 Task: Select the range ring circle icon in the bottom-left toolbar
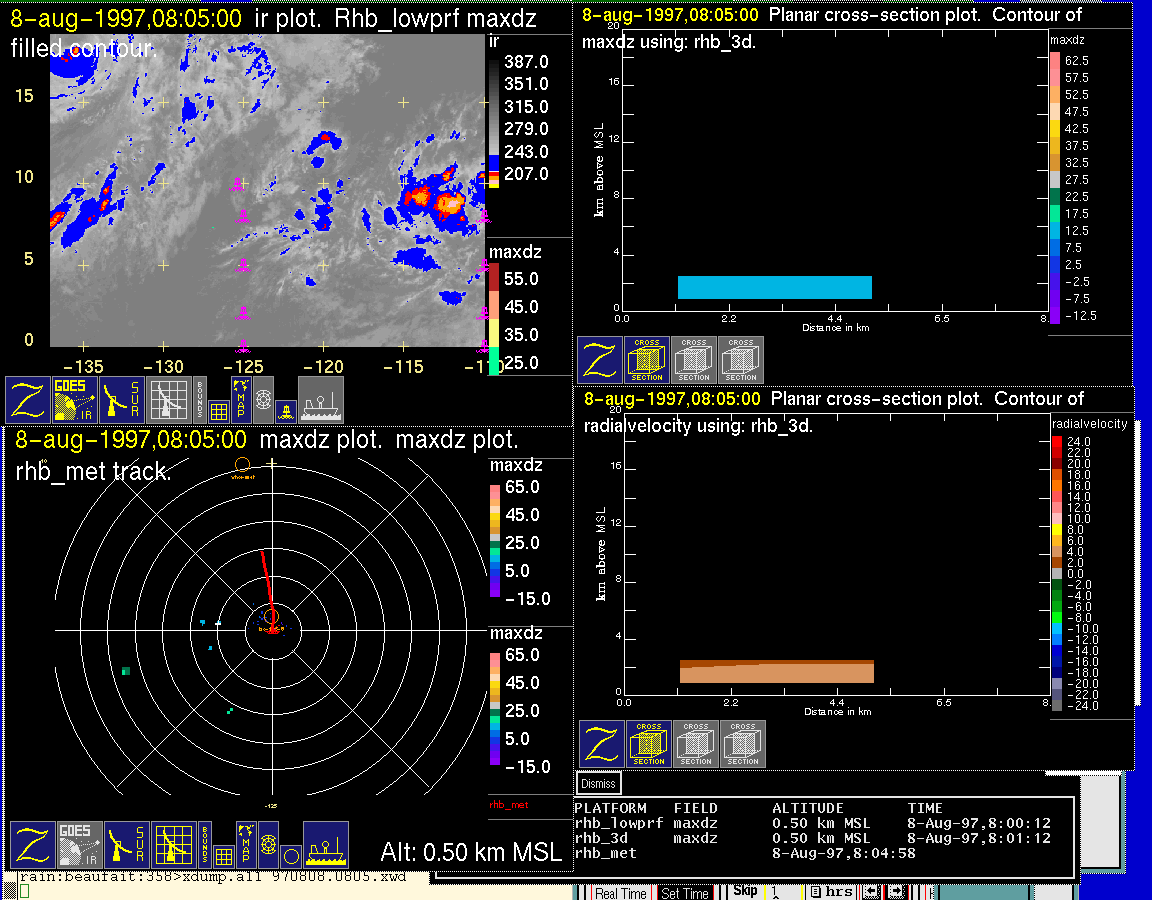pyautogui.click(x=290, y=856)
